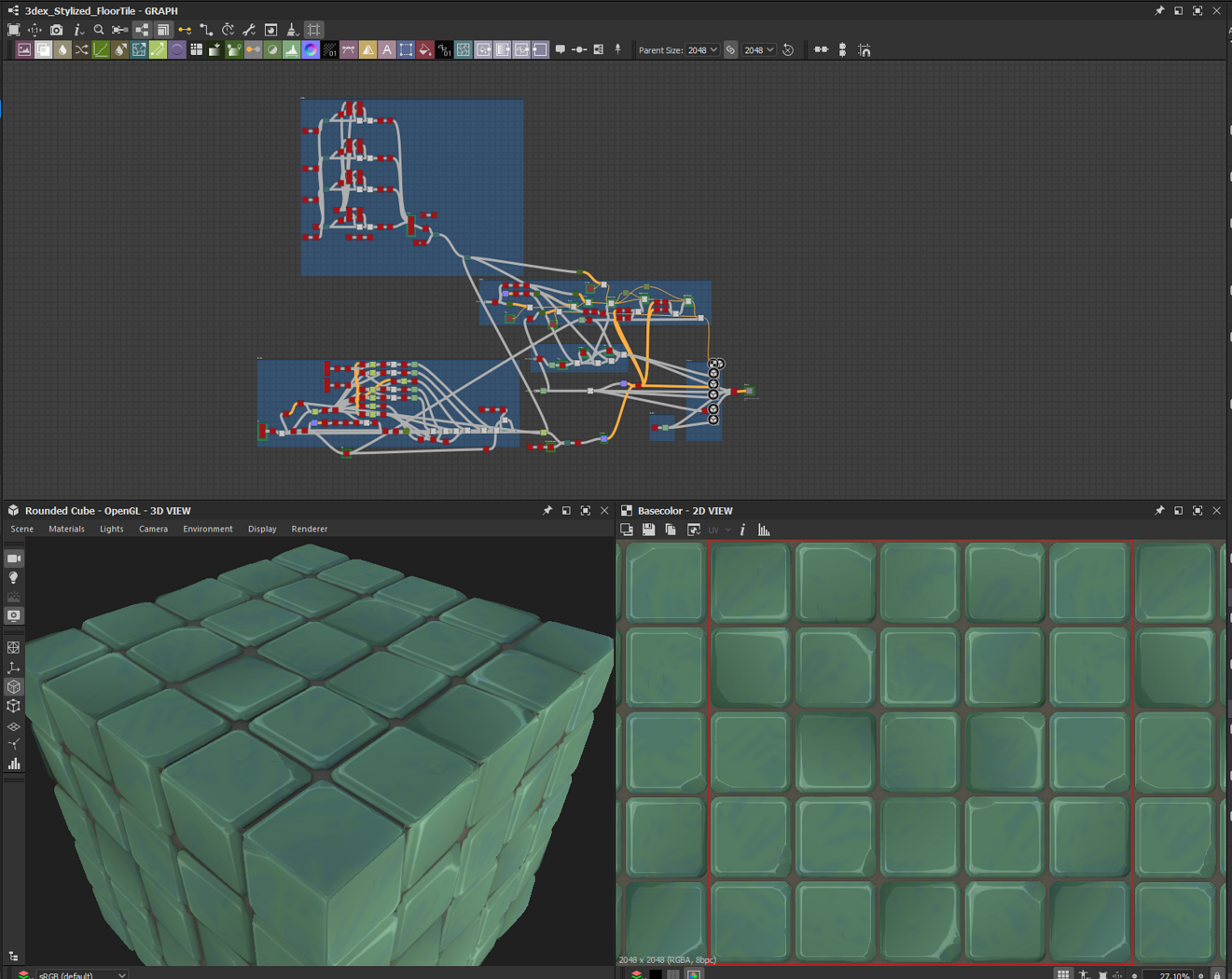Insert a Comment from the graph toolbar
Viewport: 1232px width, 979px height.
[560, 50]
